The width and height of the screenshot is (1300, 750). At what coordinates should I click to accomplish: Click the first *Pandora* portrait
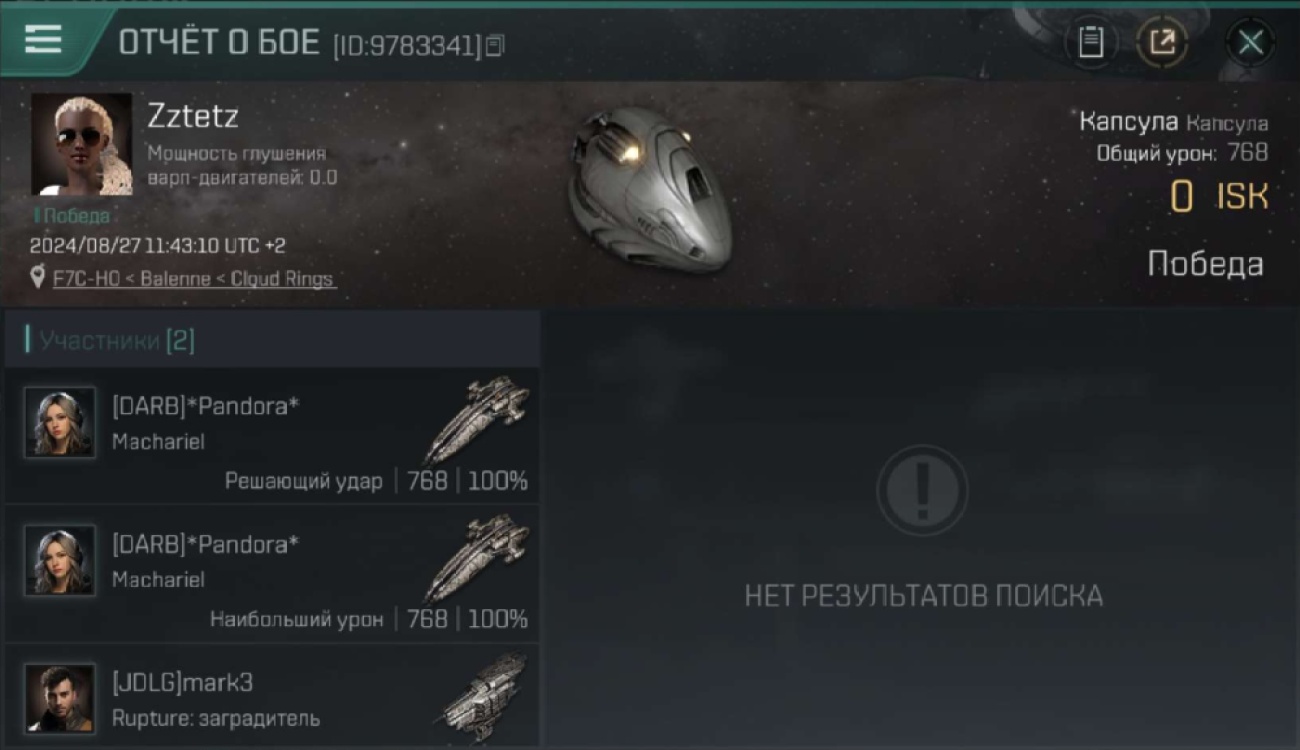[60, 423]
